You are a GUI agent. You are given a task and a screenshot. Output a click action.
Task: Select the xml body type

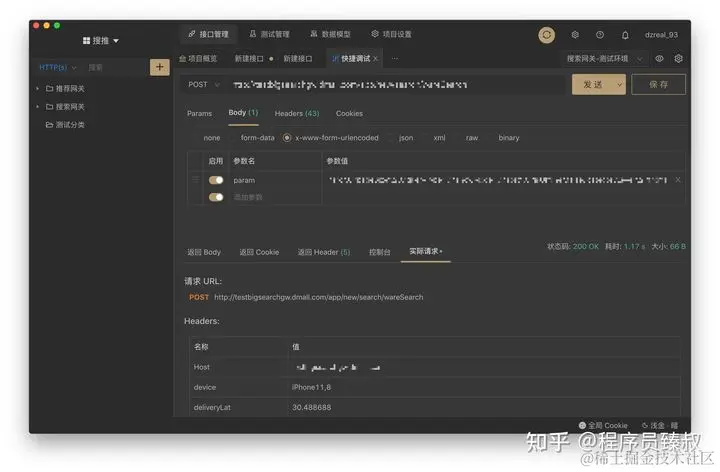[439, 138]
